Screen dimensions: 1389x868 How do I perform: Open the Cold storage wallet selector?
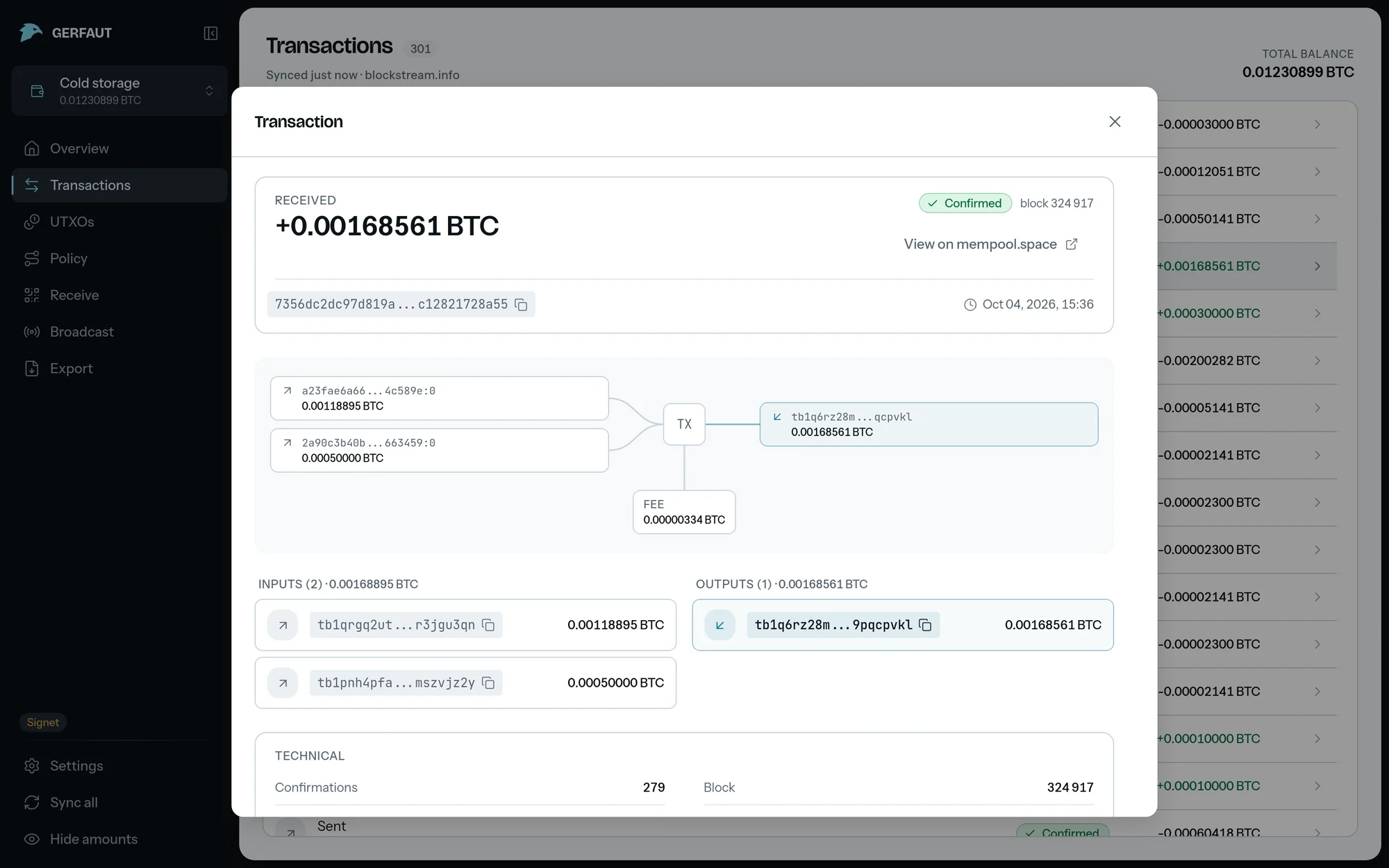[x=119, y=91]
